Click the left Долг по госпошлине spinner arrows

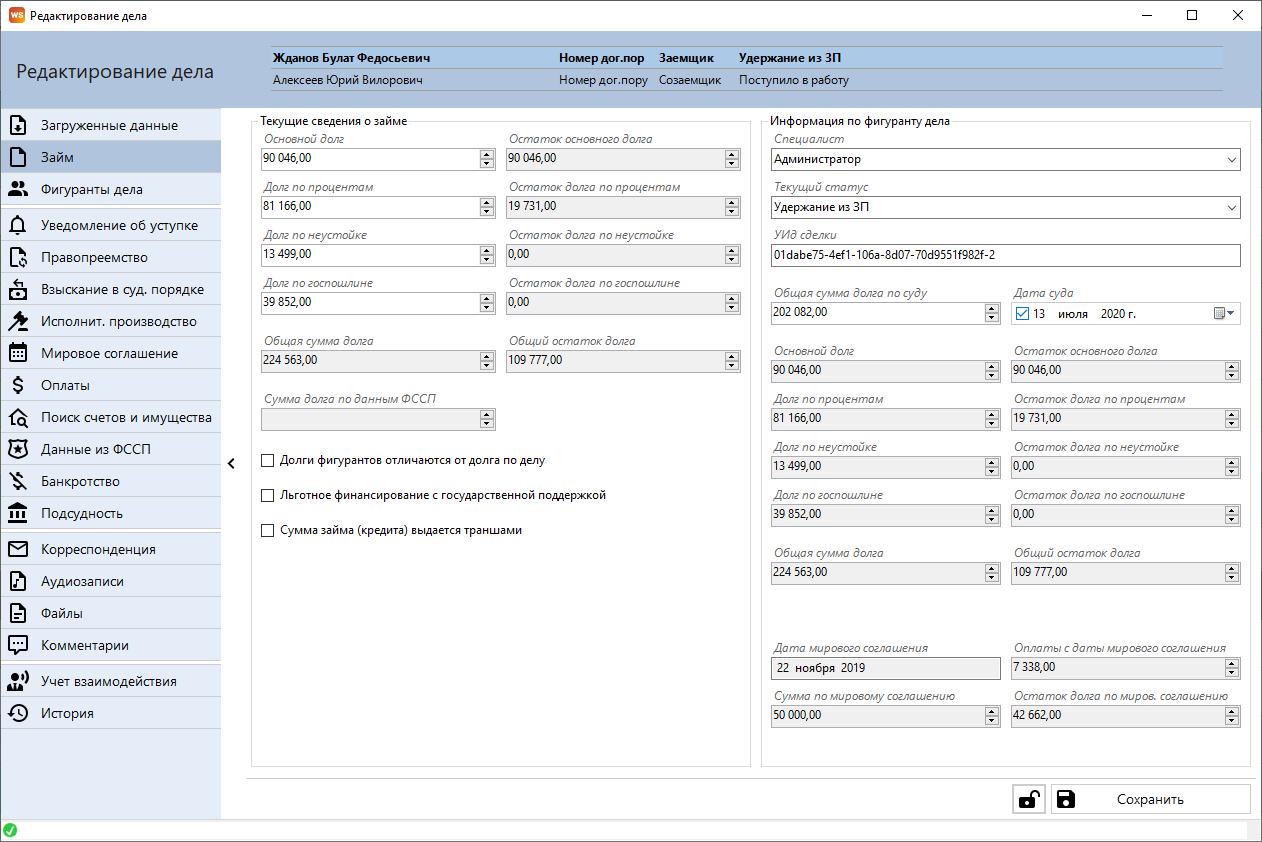pos(487,302)
